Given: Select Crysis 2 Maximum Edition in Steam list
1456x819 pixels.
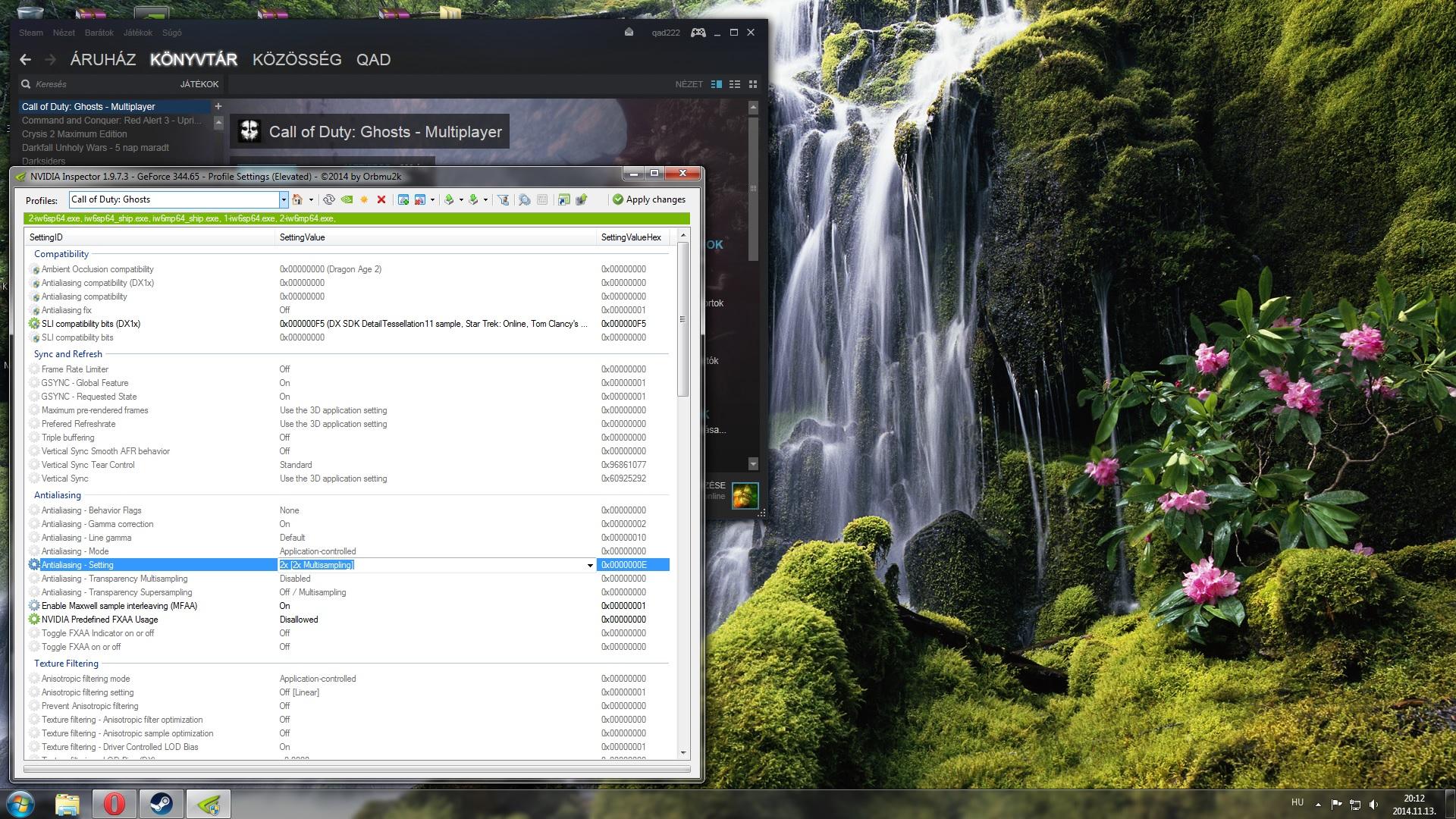Looking at the screenshot, I should click(74, 134).
